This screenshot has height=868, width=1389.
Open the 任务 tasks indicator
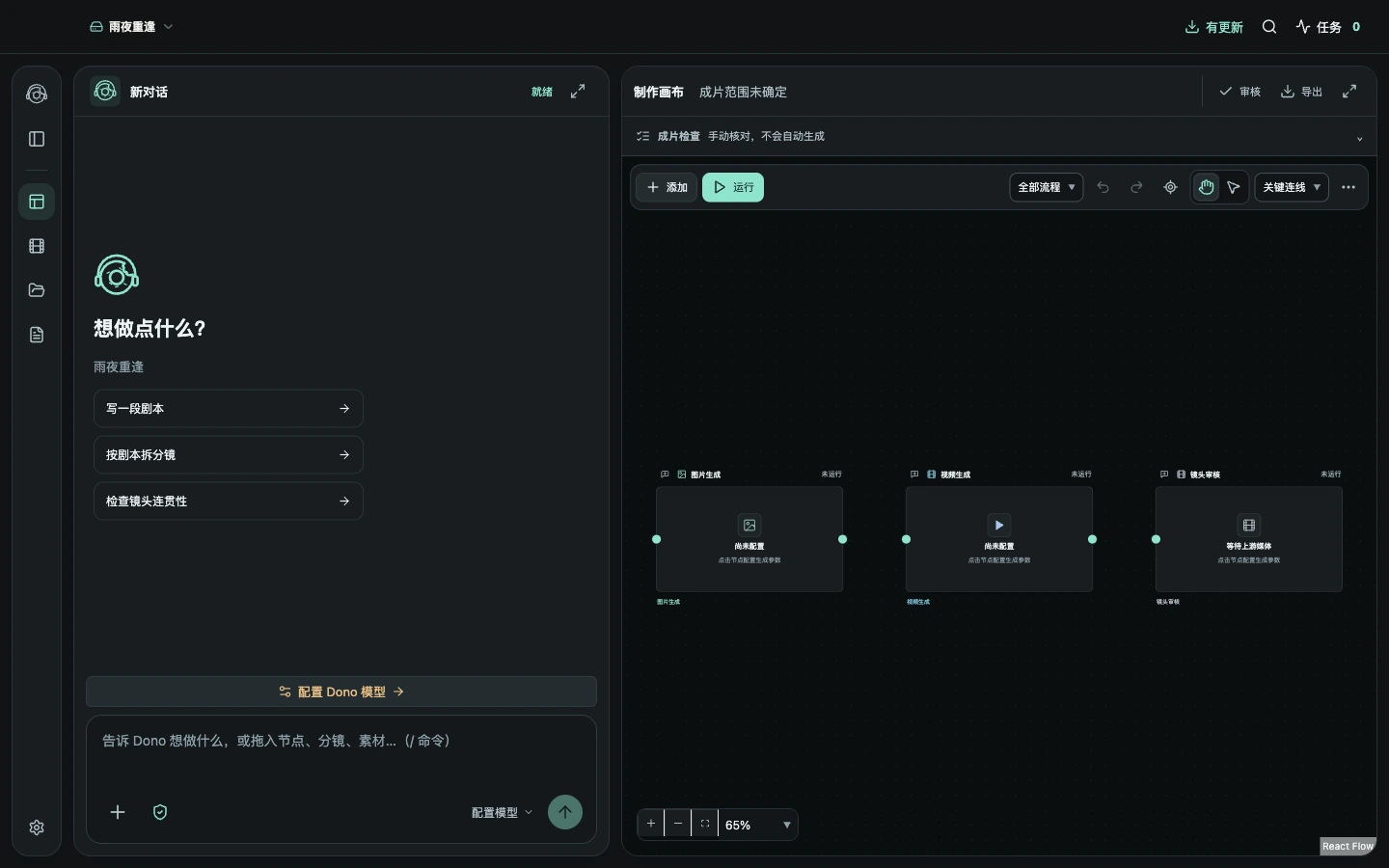1328,27
